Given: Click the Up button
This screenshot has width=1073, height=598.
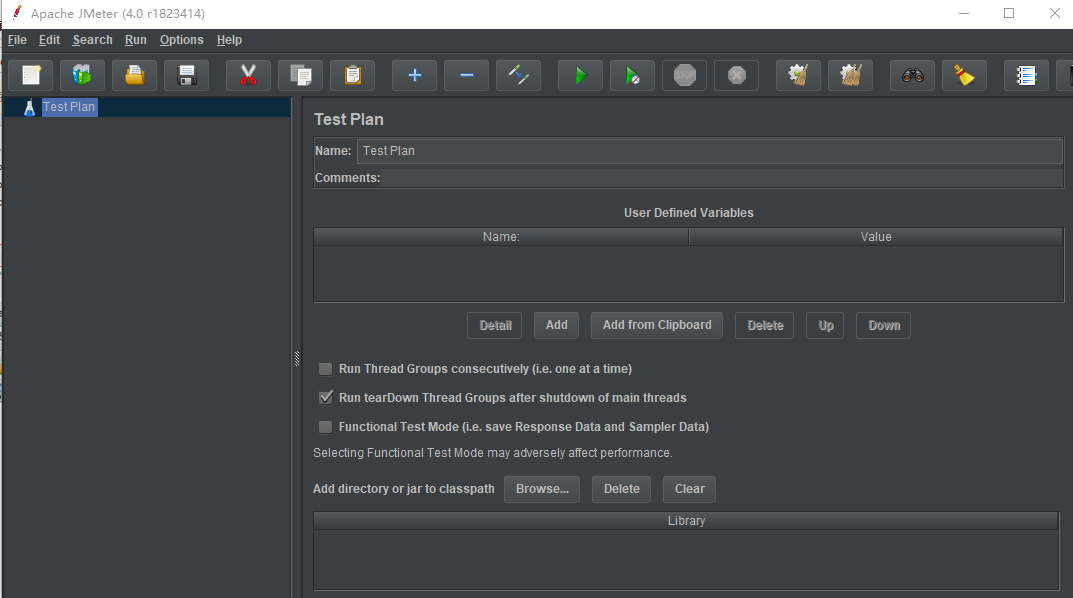Looking at the screenshot, I should 825,326.
